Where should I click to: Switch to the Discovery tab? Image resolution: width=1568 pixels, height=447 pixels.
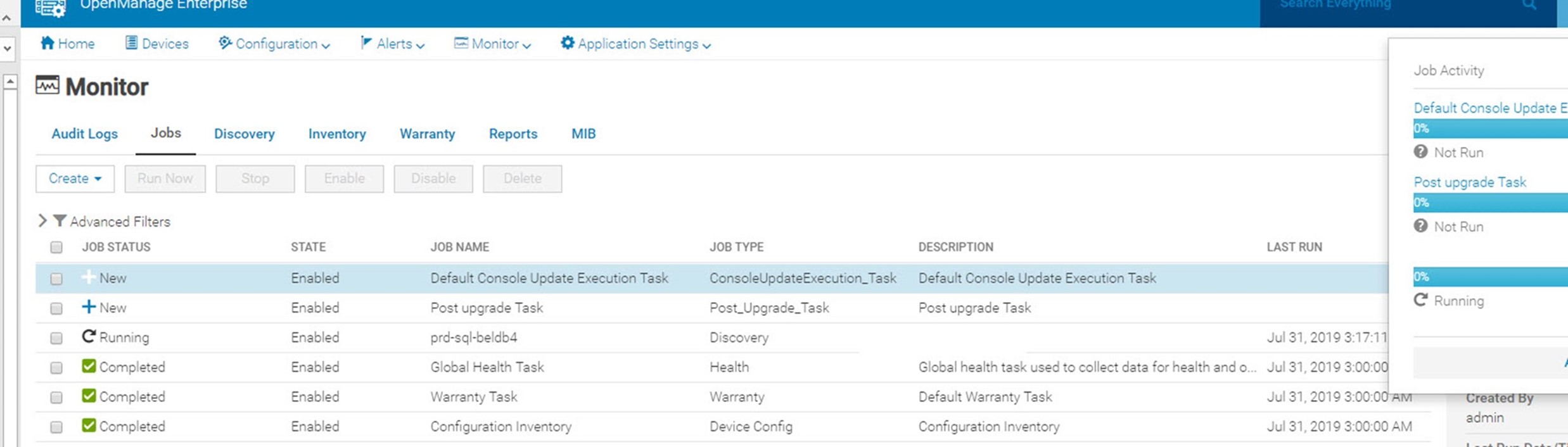[x=245, y=134]
